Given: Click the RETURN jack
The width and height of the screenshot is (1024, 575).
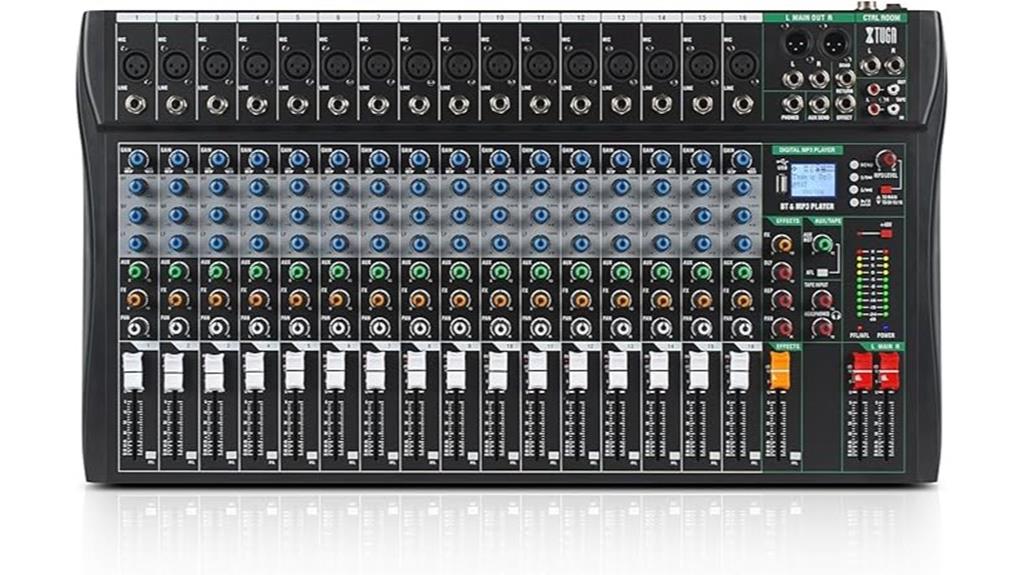Looking at the screenshot, I should pos(846,79).
